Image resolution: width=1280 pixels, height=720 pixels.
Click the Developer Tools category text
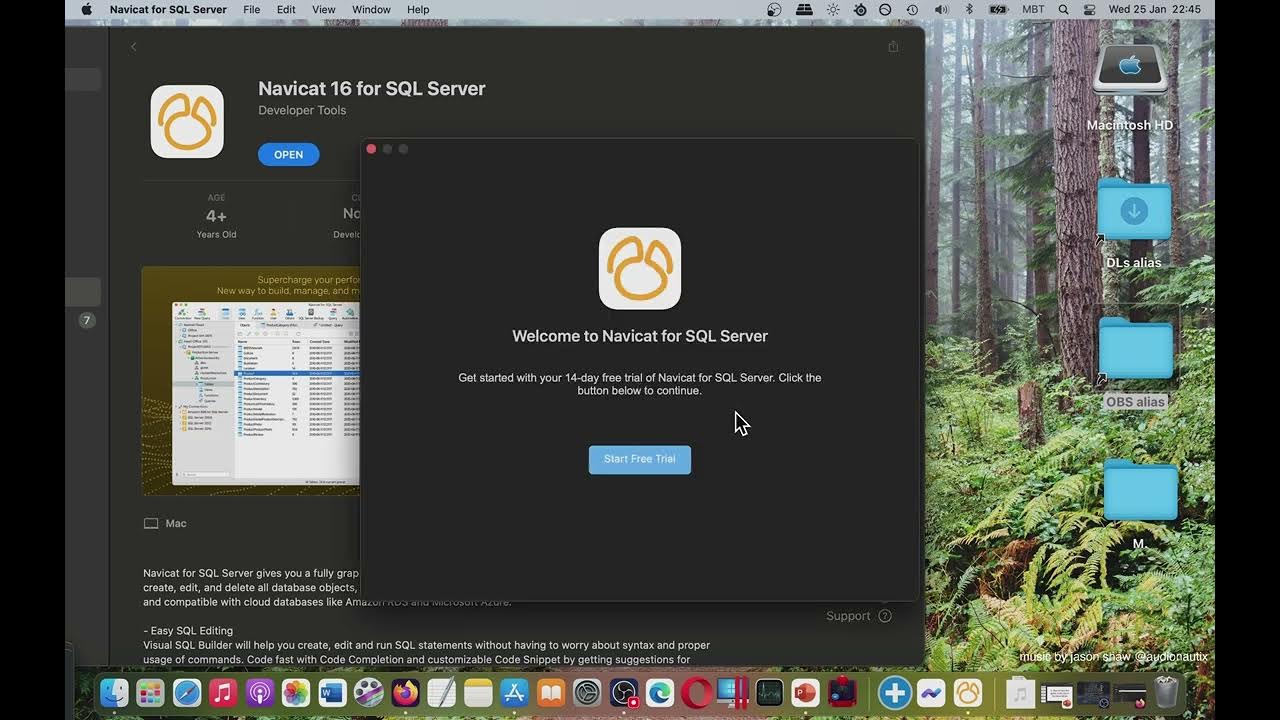(302, 110)
